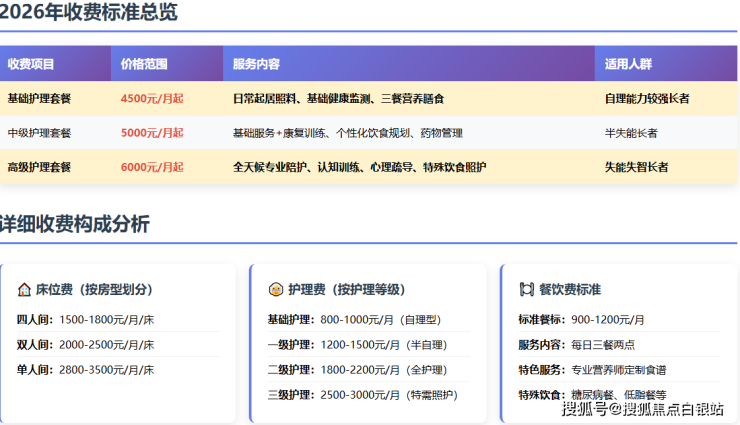740x425 pixels.
Task: Click the 服务内容 column header
Action: 256,64
